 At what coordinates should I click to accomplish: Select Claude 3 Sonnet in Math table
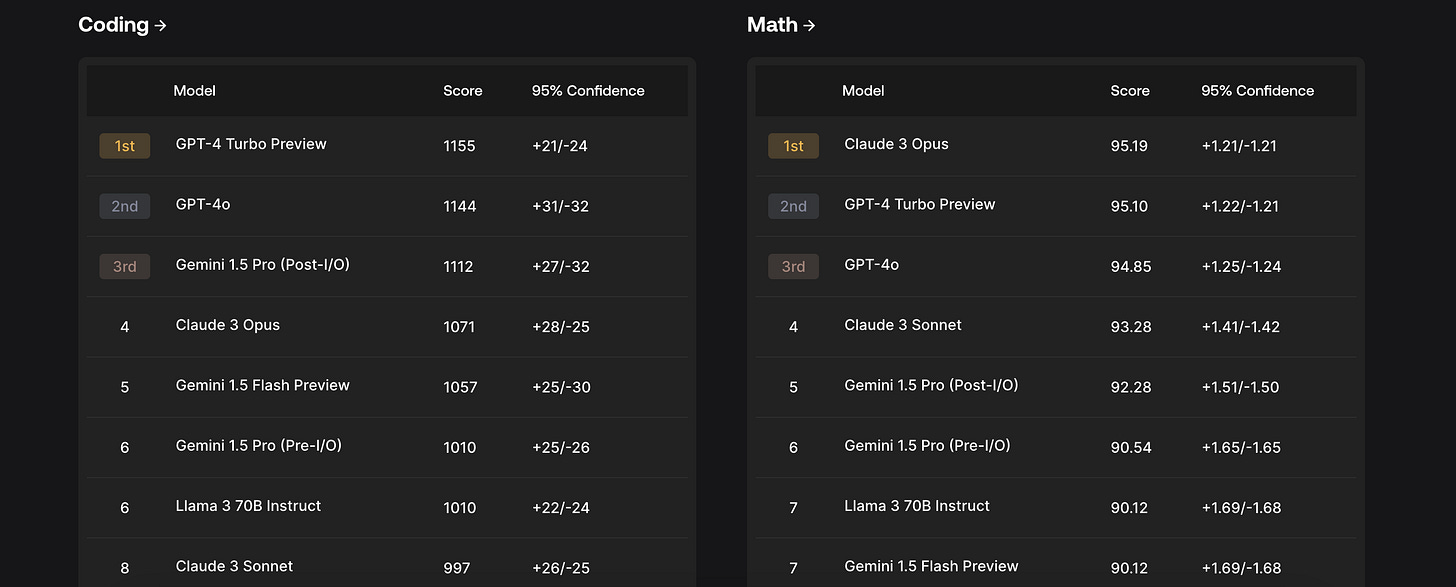[903, 325]
